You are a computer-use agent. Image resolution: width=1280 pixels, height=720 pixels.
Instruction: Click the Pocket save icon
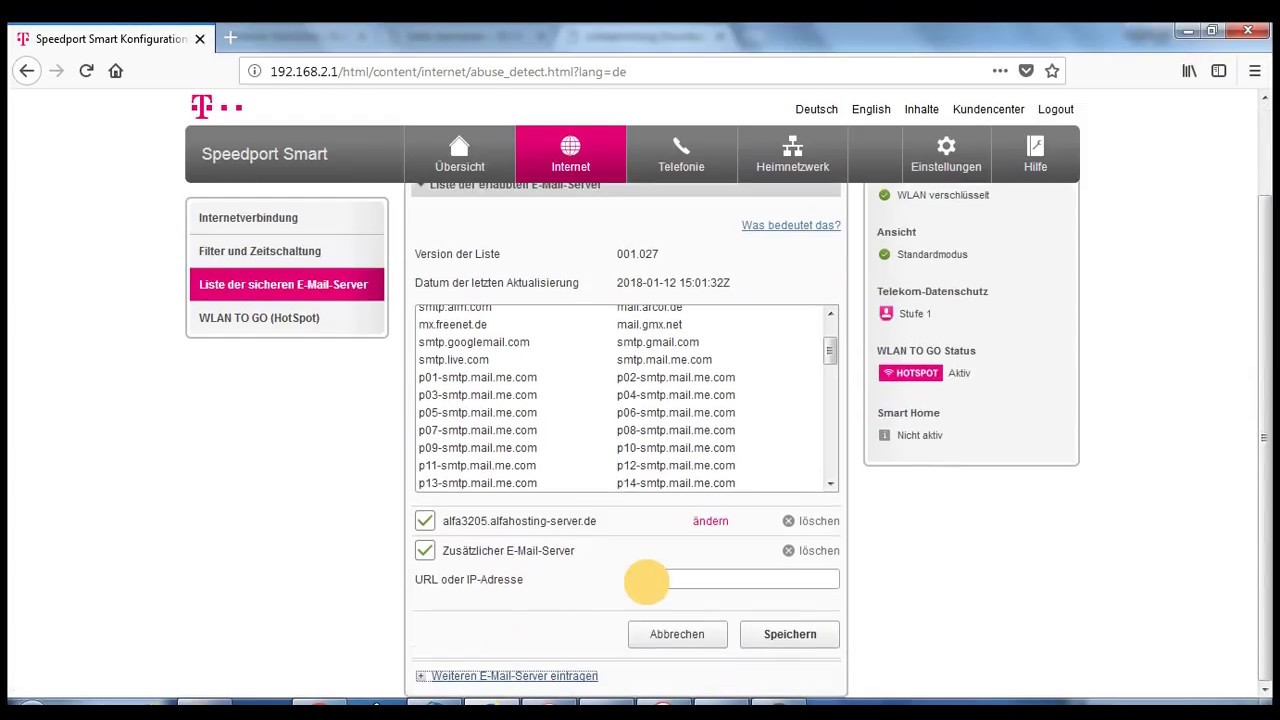[x=1026, y=71]
